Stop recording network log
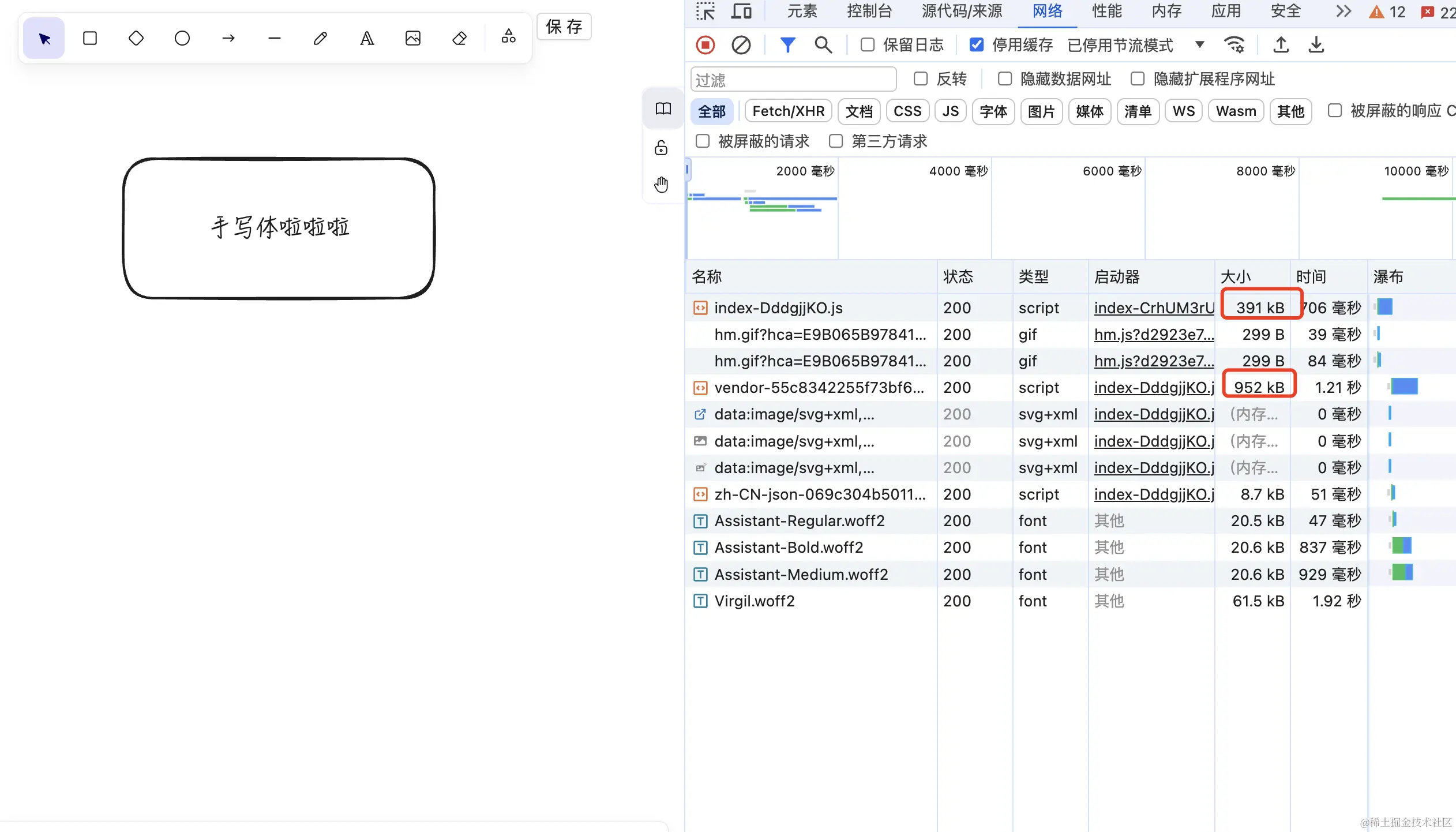The width and height of the screenshot is (1456, 832). [705, 45]
